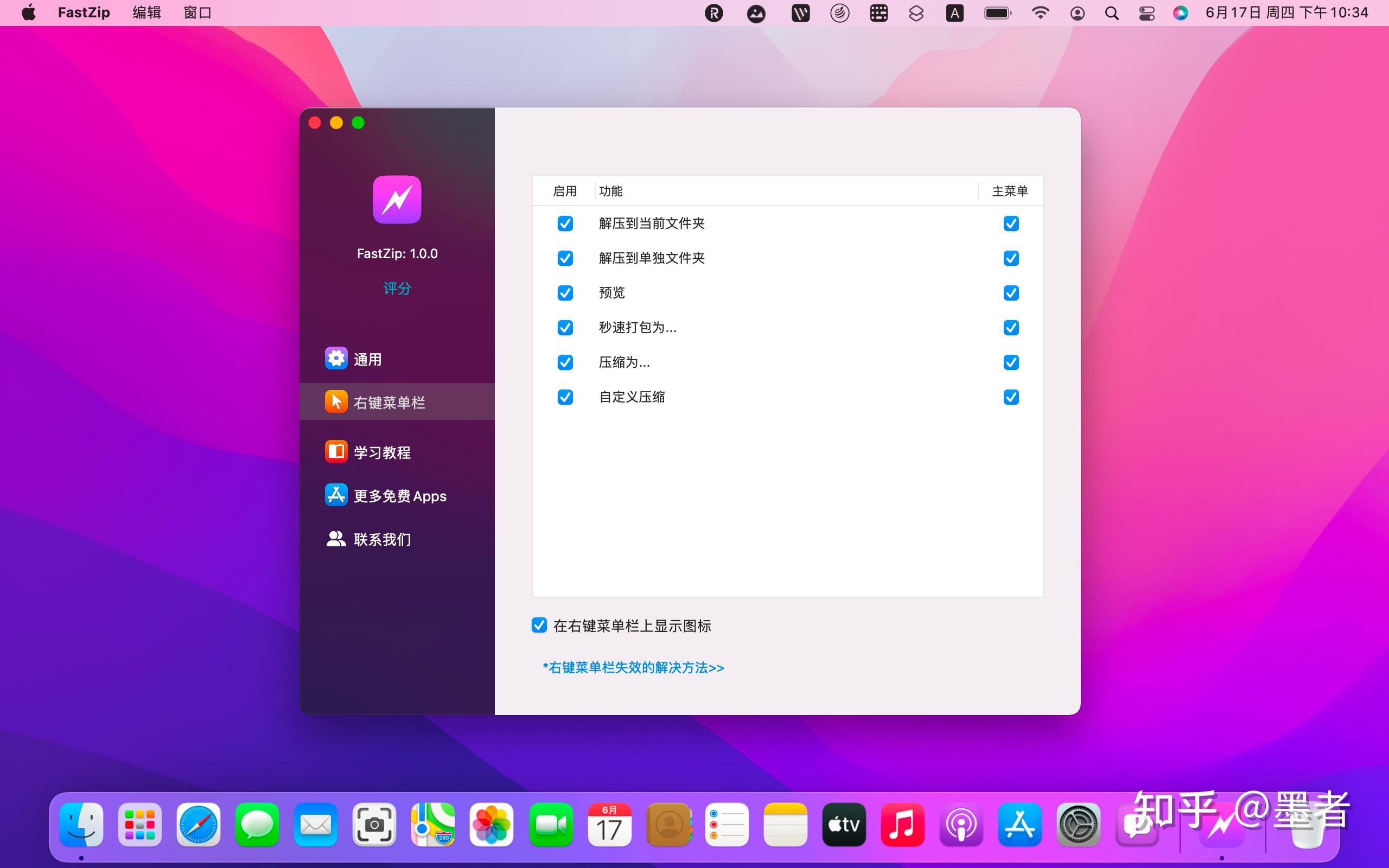
Task: Disable 启用 for 解压到当前文件夹
Action: (565, 224)
